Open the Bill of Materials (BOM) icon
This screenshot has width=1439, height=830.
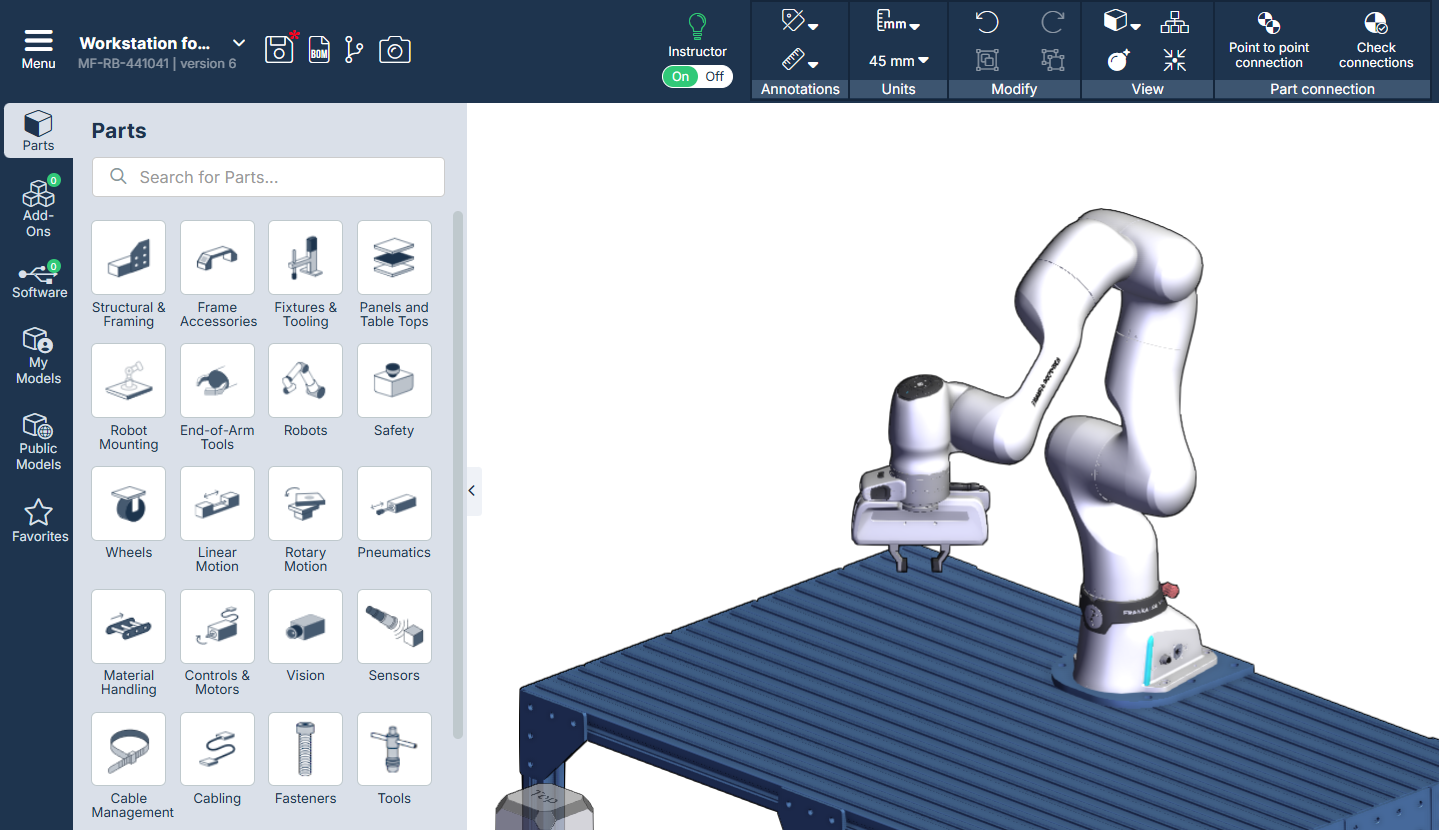pos(318,49)
